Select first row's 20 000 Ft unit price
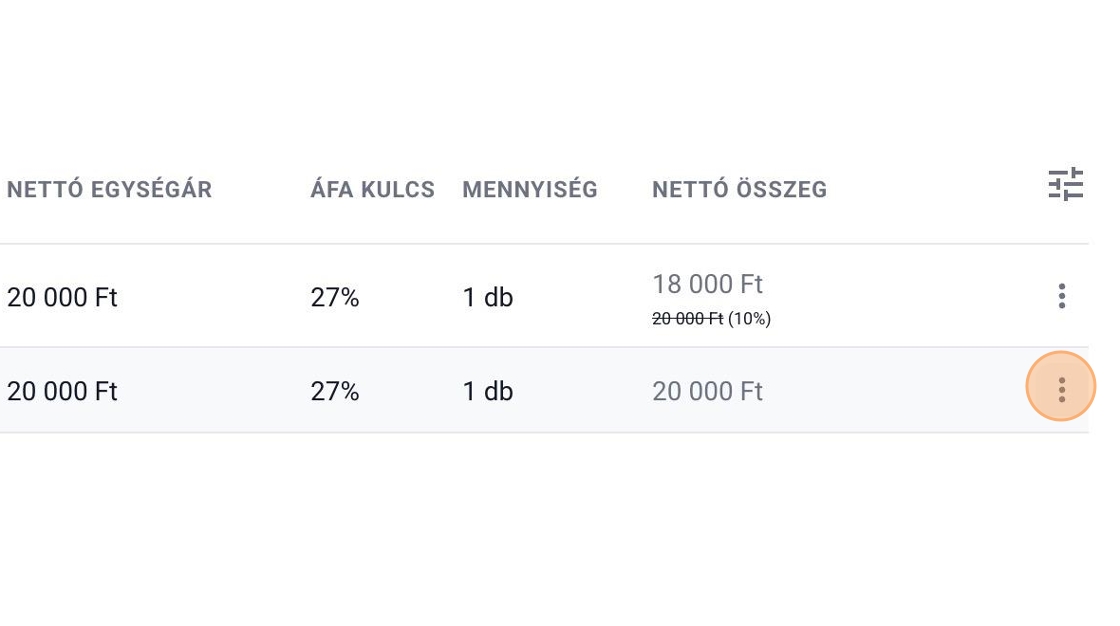 (x=62, y=298)
